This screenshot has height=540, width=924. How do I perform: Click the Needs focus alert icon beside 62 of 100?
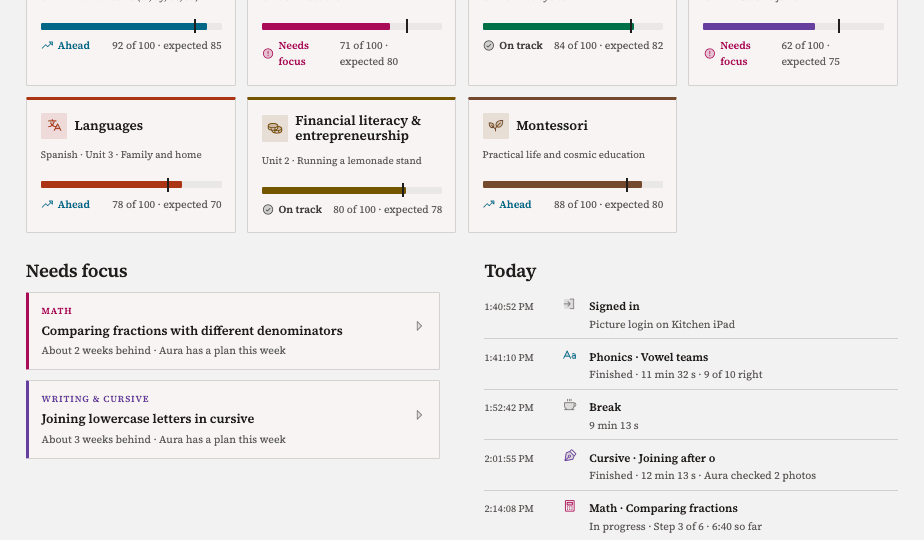[710, 54]
